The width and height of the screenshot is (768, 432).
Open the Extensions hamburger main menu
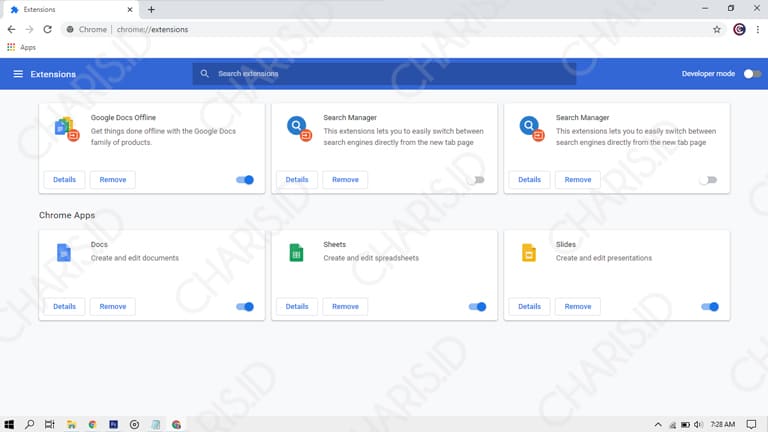(18, 74)
